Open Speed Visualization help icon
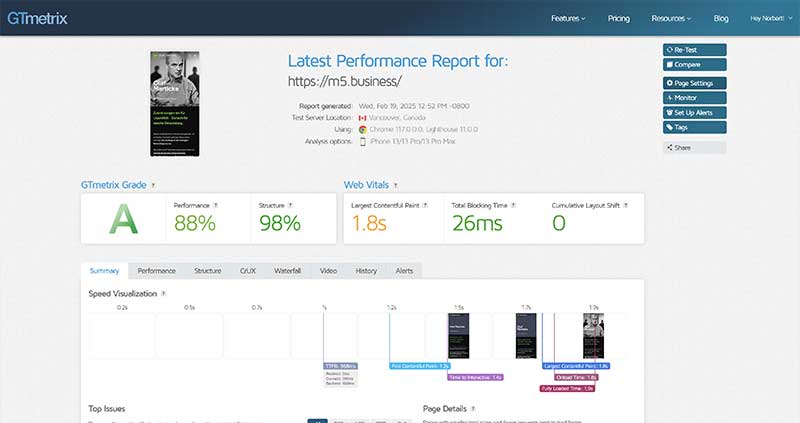 tap(164, 294)
